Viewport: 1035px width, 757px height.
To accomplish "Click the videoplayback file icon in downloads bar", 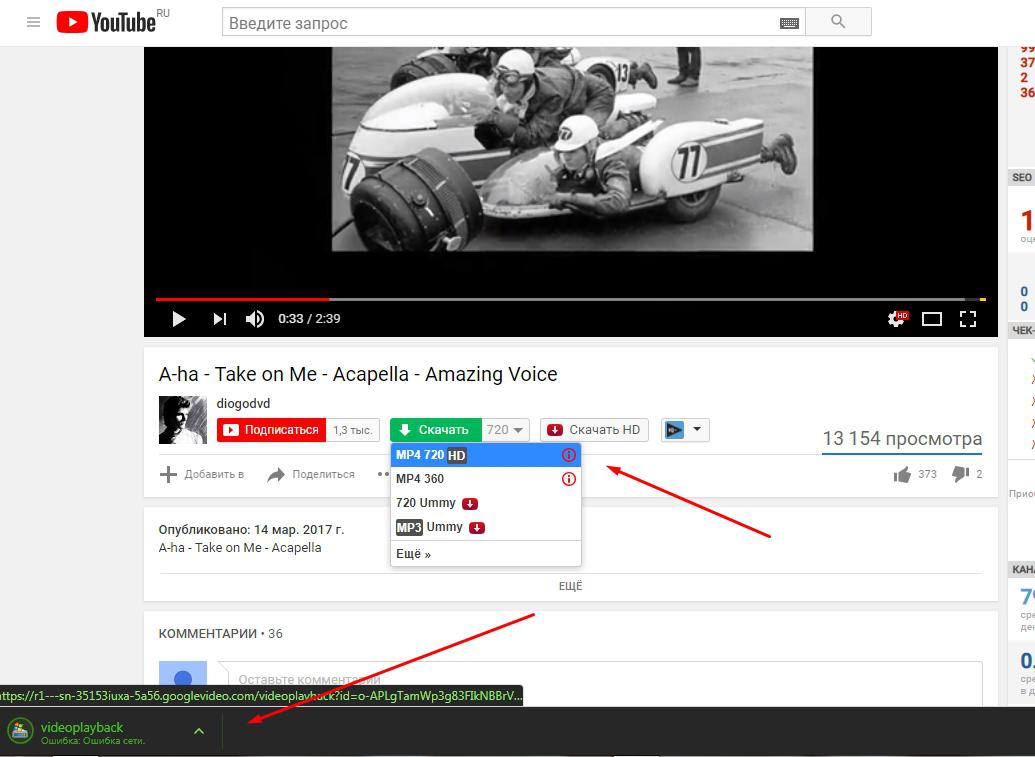I will [20, 731].
